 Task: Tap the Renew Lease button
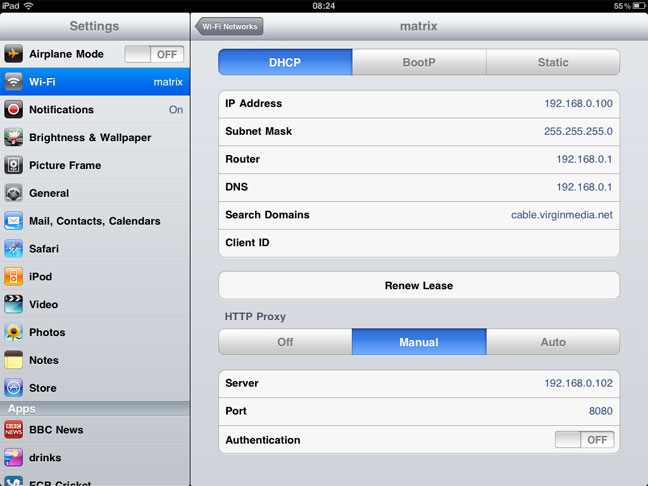pos(419,285)
